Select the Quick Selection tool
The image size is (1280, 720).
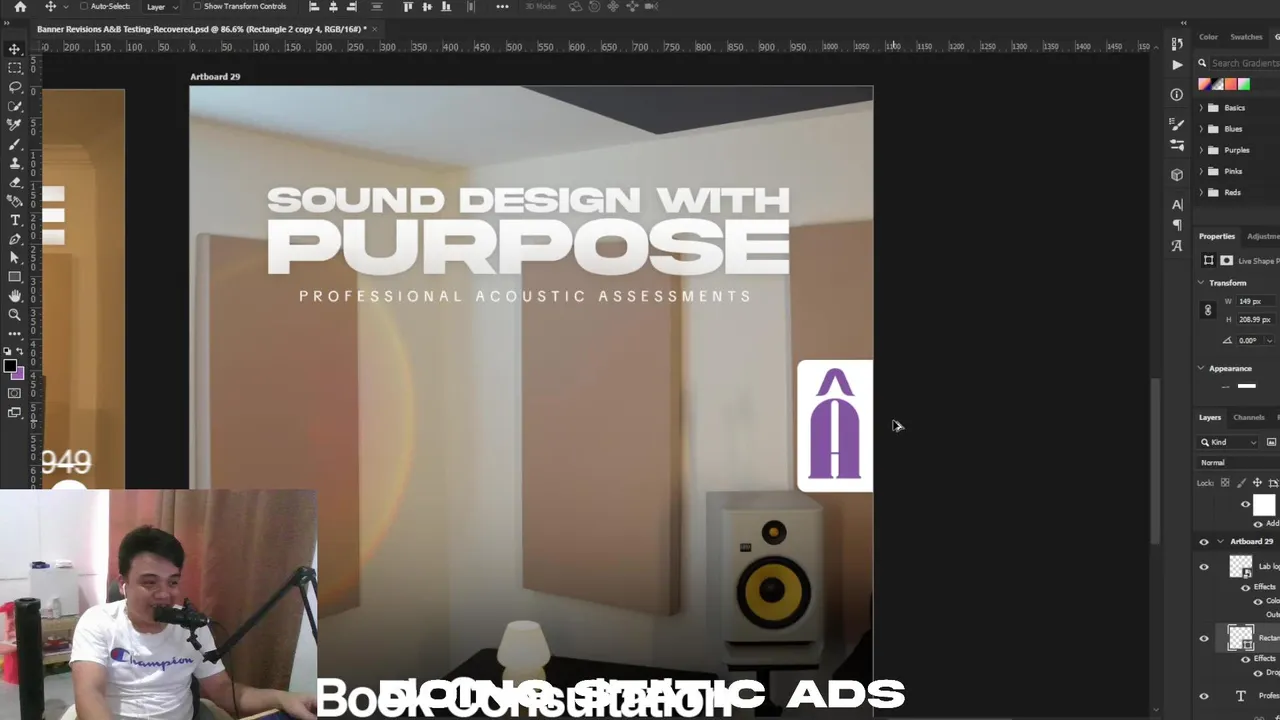(x=14, y=106)
